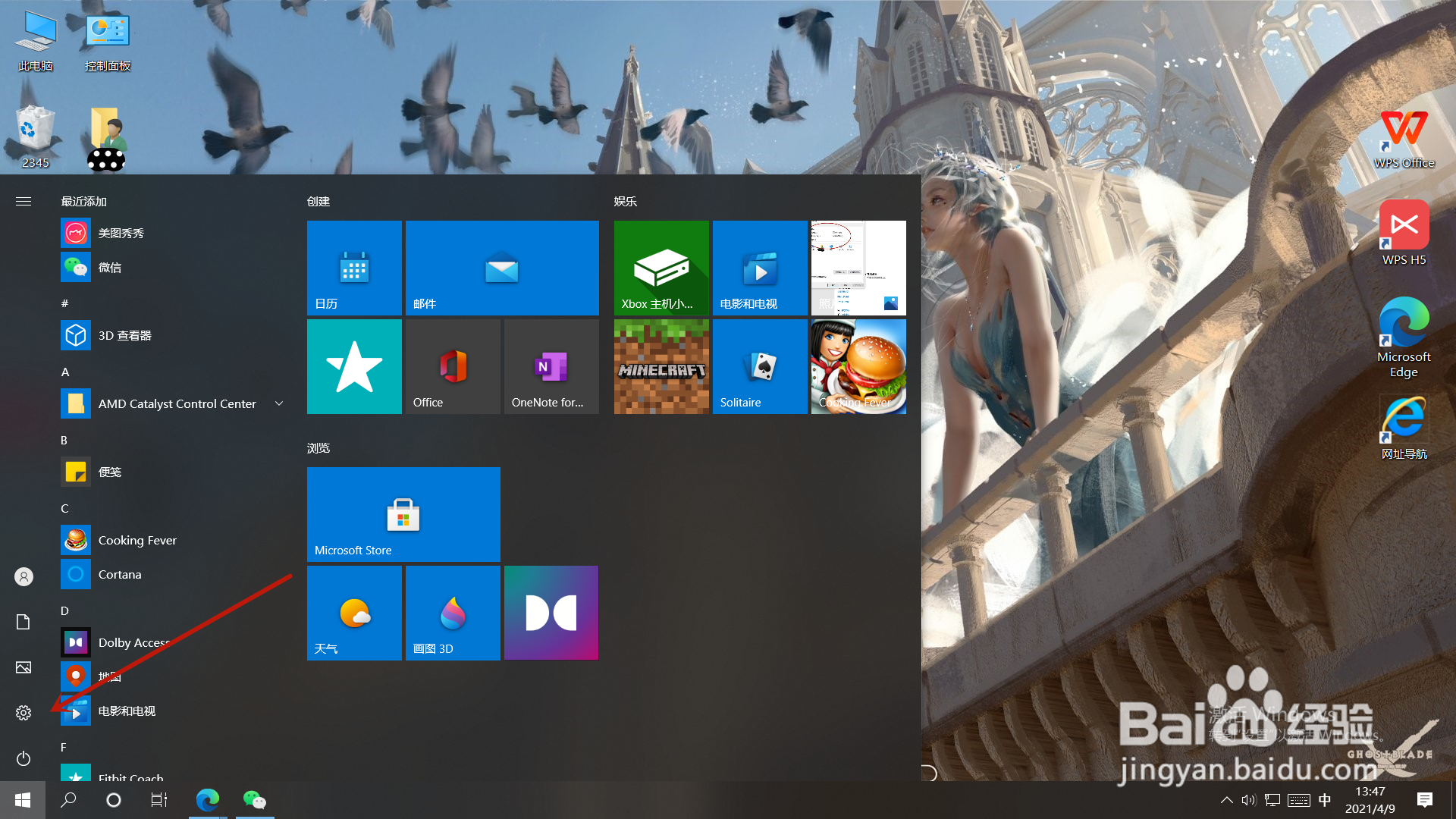
Task: Click the Windows Start button
Action: (23, 800)
